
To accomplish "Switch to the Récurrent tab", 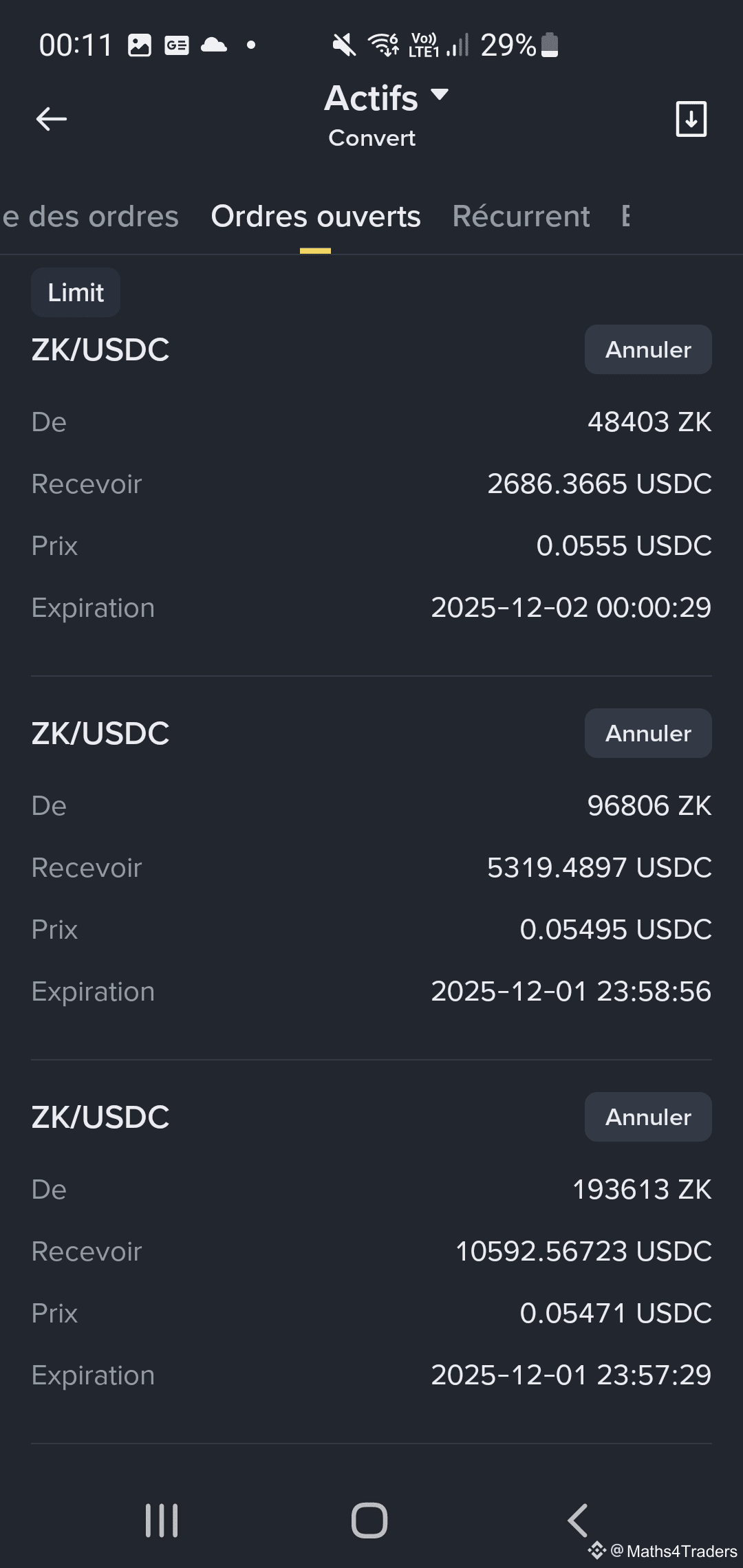I will coord(521,217).
